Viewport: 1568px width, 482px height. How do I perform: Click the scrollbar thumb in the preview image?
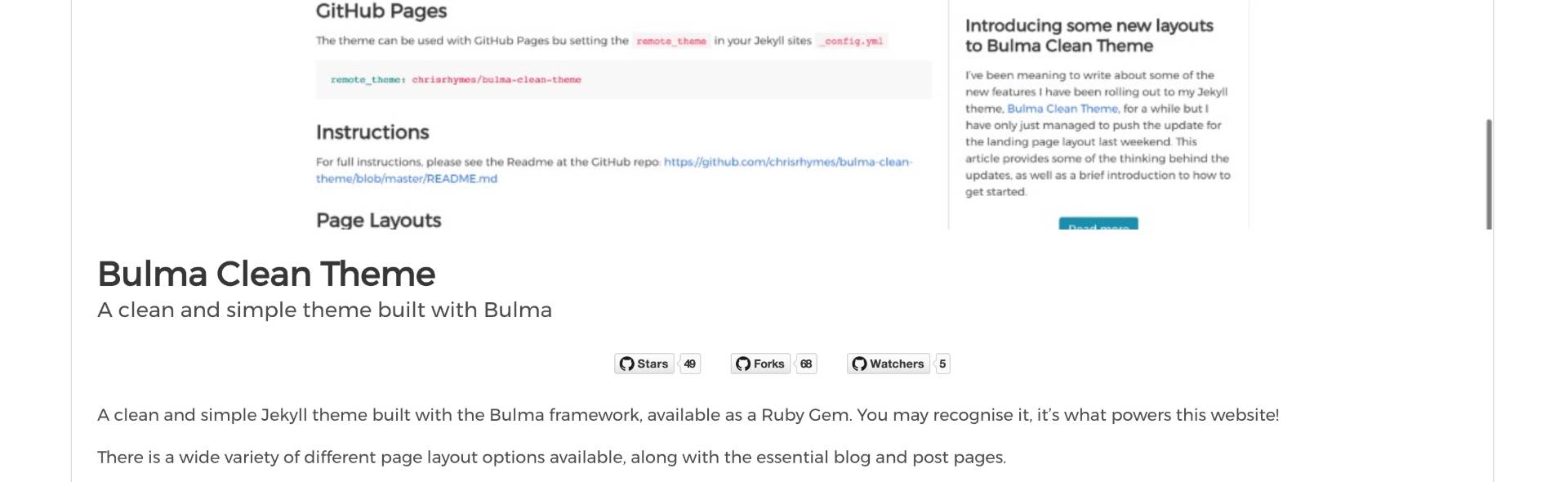point(1489,174)
